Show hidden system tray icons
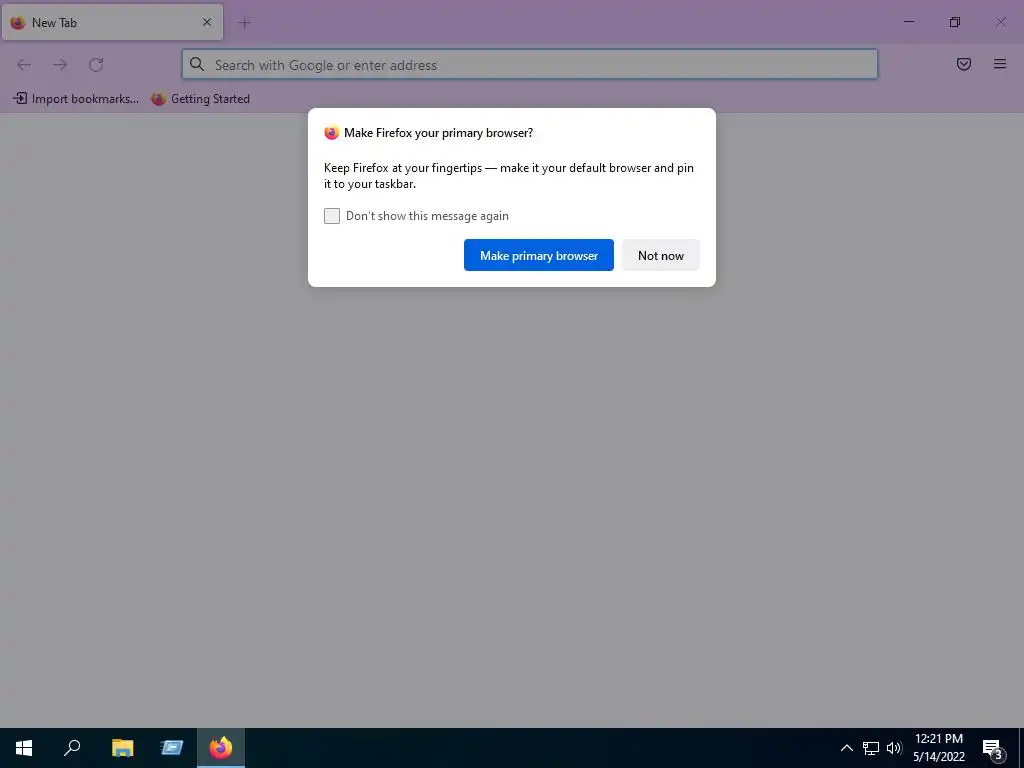 click(x=846, y=748)
